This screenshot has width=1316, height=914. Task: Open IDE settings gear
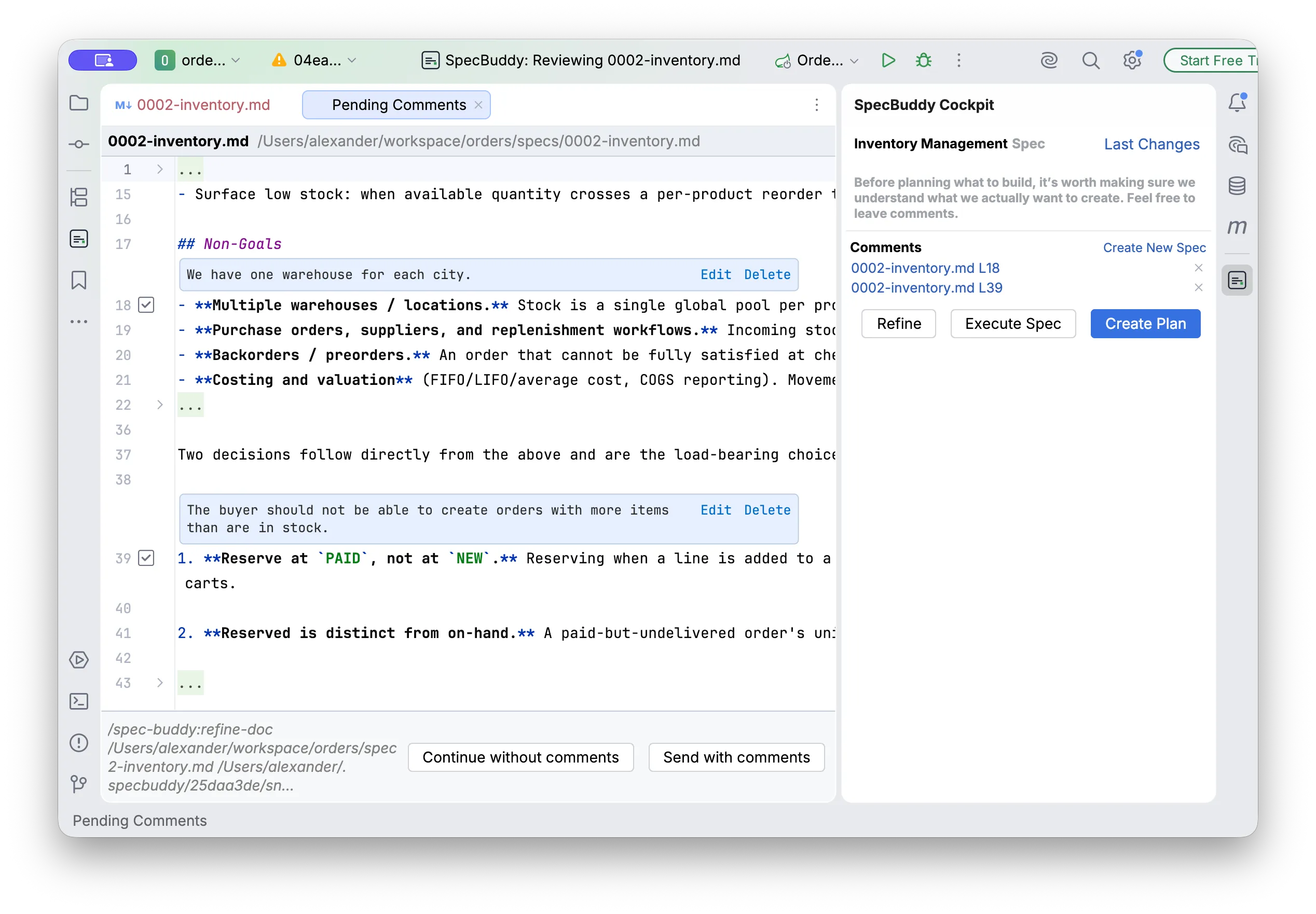(x=1131, y=60)
